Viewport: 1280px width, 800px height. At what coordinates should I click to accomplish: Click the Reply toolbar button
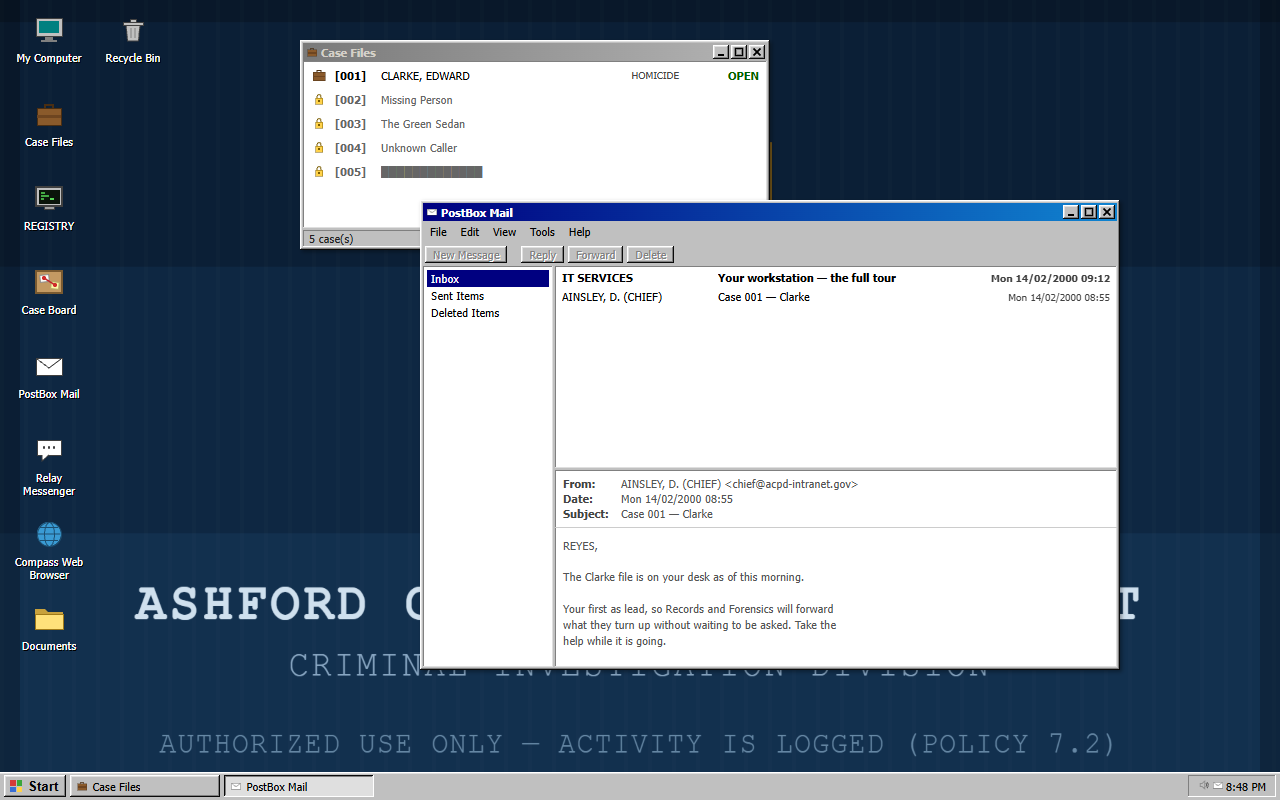542,255
